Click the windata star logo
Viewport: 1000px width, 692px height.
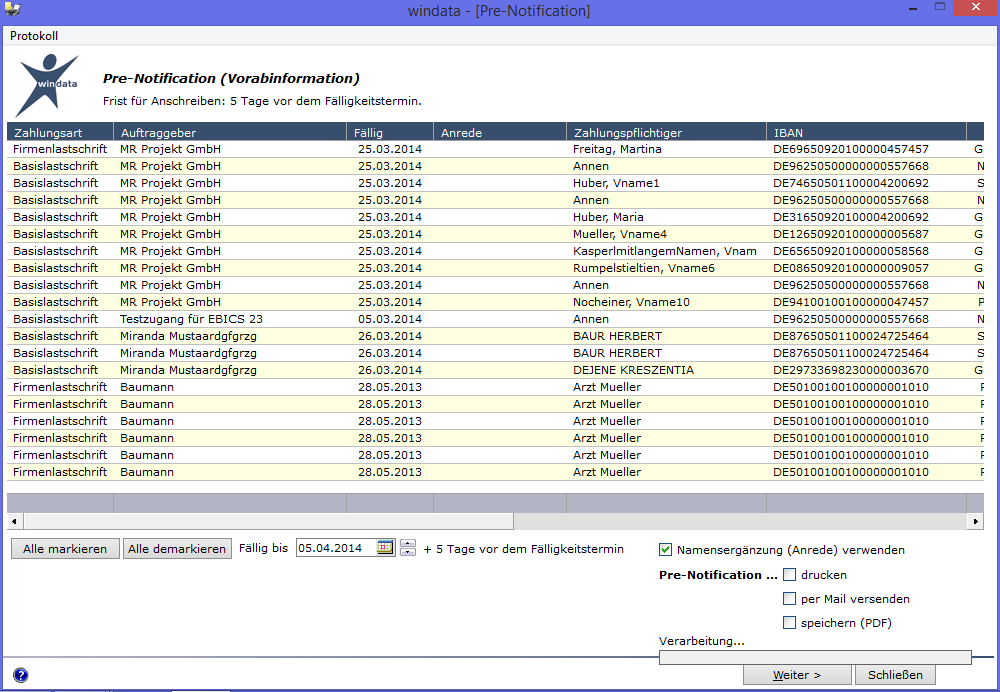click(48, 84)
